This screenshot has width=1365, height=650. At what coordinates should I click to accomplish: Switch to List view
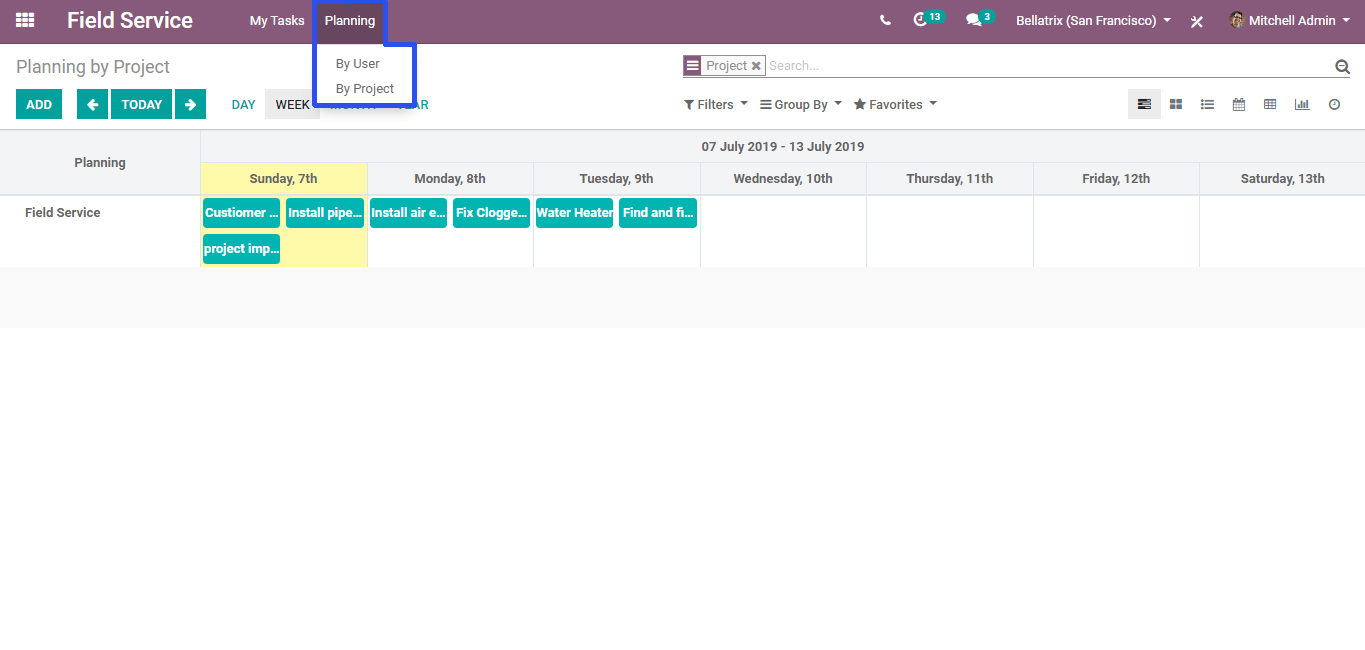click(1207, 104)
